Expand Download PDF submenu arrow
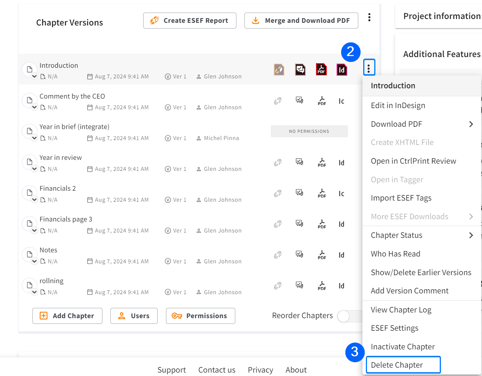Viewport: 482px width, 376px height. [471, 124]
